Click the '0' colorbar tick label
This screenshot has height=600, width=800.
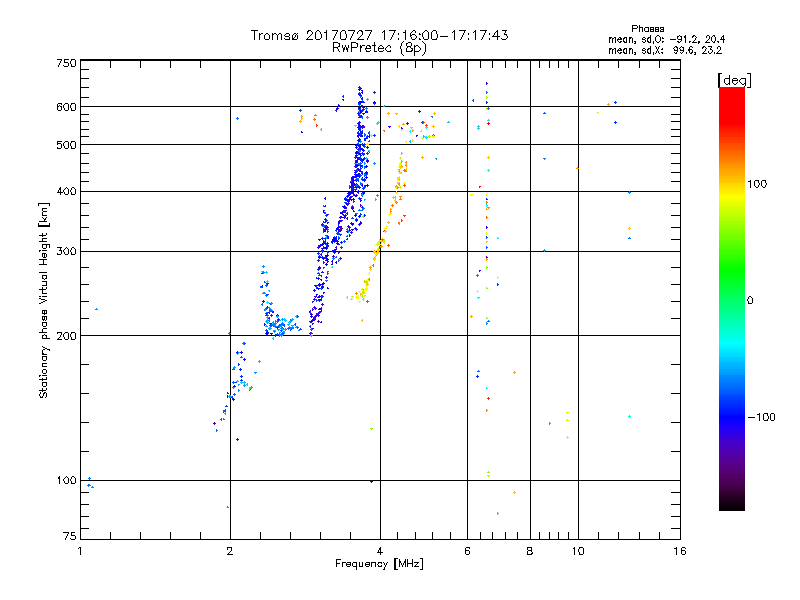click(750, 300)
